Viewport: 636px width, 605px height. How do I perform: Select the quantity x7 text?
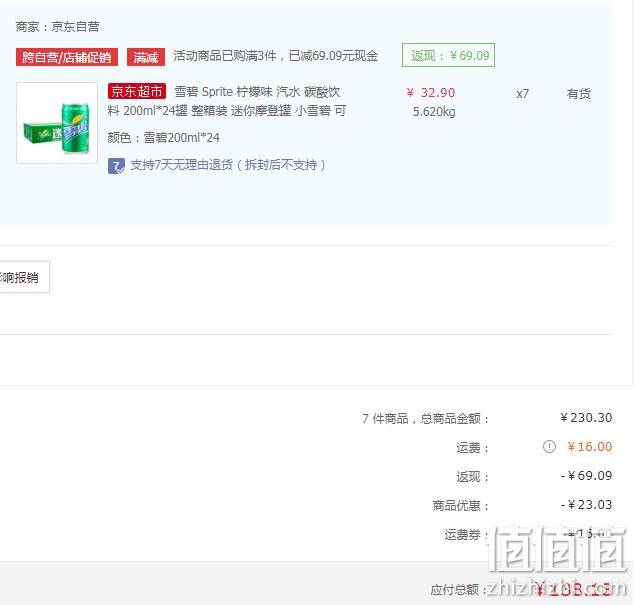point(522,94)
